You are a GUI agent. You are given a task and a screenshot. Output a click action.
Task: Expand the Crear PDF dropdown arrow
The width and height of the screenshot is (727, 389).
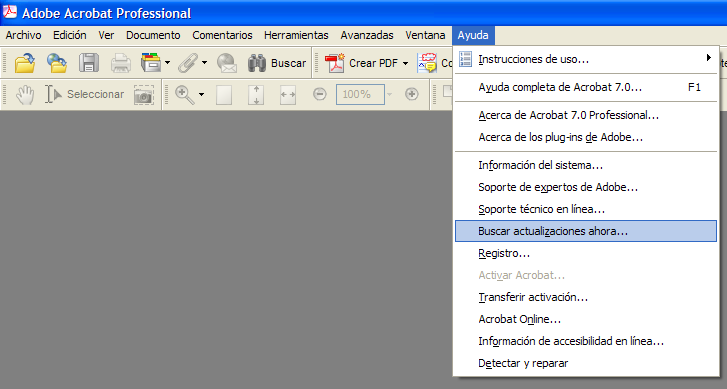coord(405,63)
